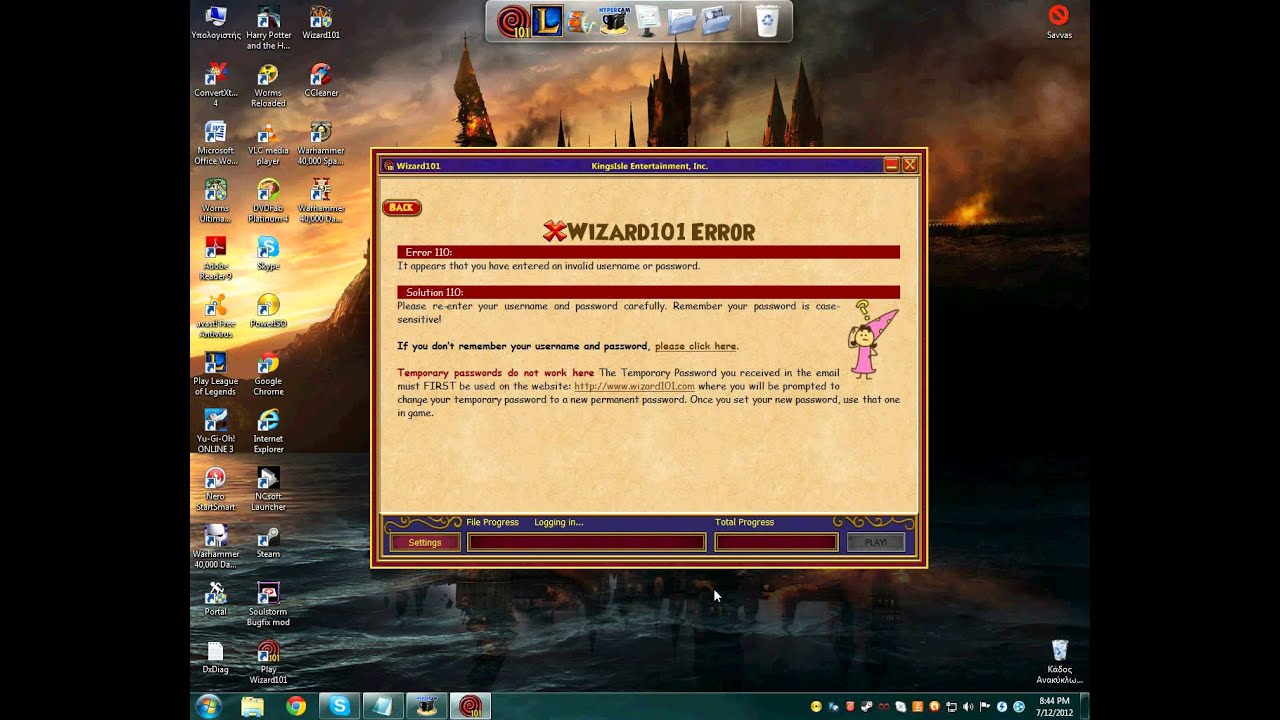The height and width of the screenshot is (720, 1280).
Task: Open Harry Potter and the H... shortcut
Action: [x=268, y=28]
